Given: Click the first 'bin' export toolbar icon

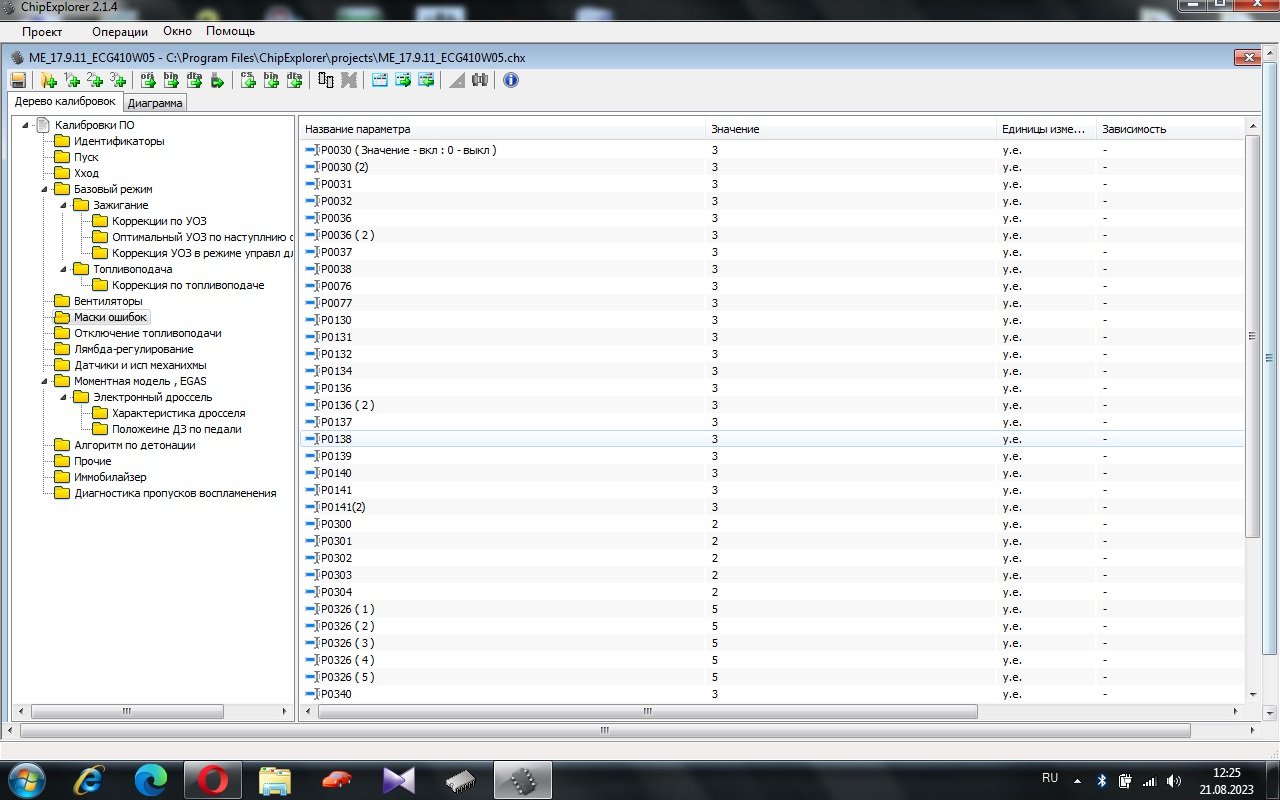Looking at the screenshot, I should [170, 80].
